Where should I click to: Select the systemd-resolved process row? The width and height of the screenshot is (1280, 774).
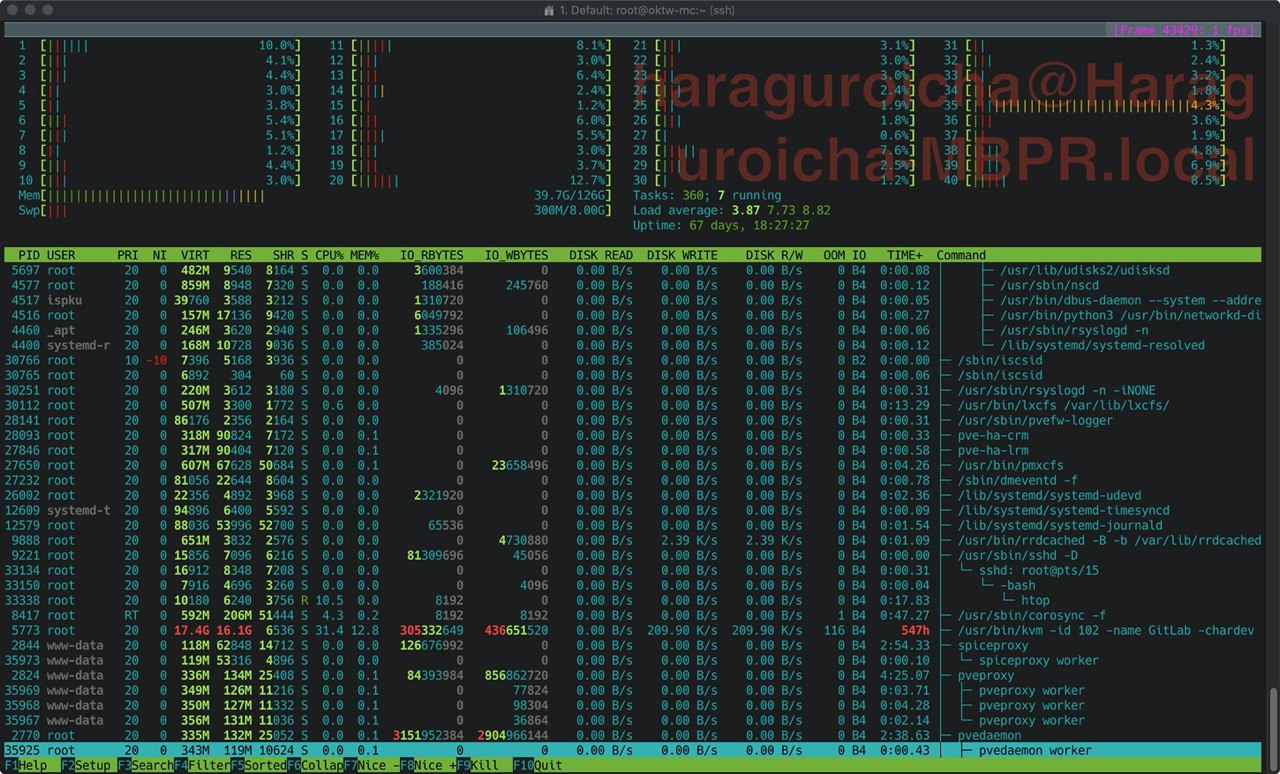tap(633, 345)
